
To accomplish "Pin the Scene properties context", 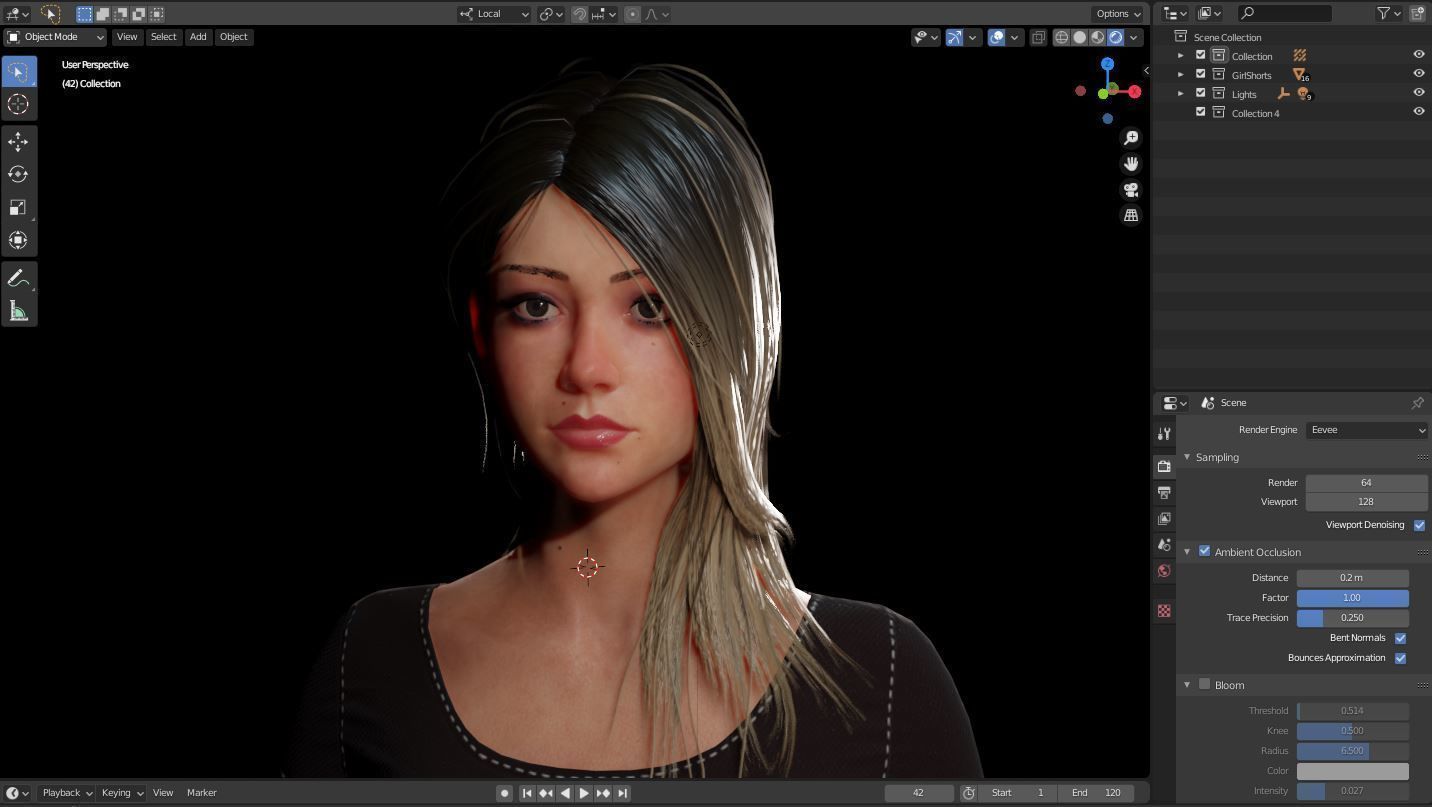I will 1417,403.
